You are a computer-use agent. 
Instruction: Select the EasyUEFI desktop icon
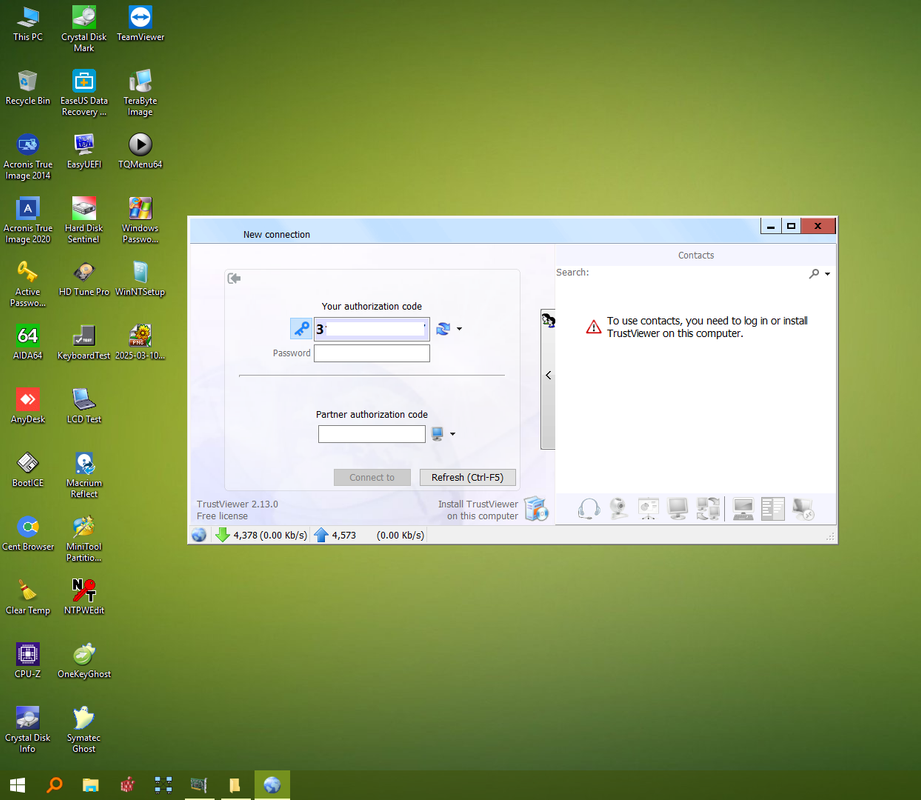coord(84,151)
